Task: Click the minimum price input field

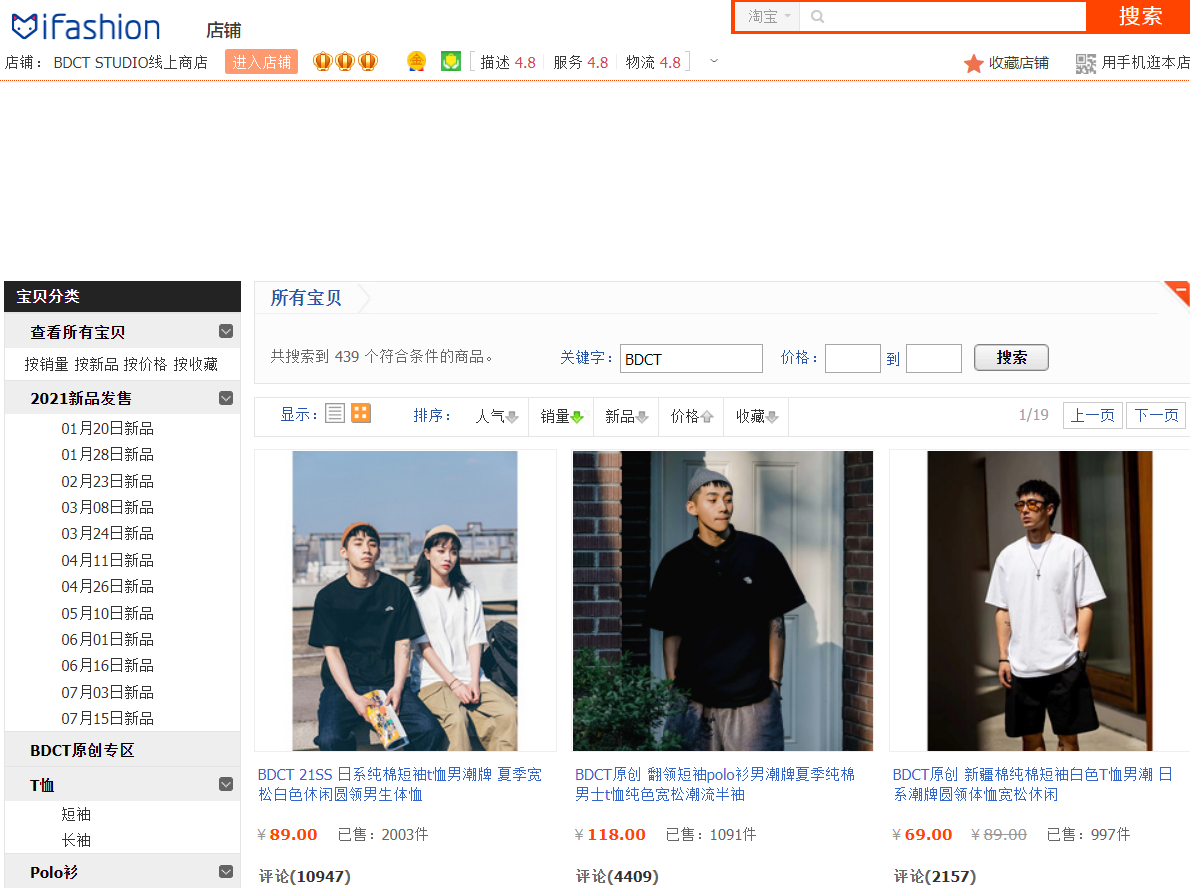Action: [852, 358]
